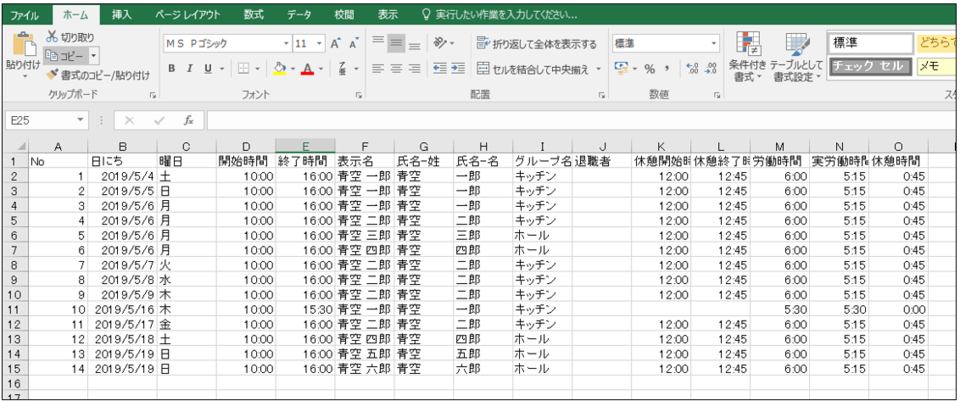Click the phonetic guide (furigana) icon

click(x=343, y=69)
